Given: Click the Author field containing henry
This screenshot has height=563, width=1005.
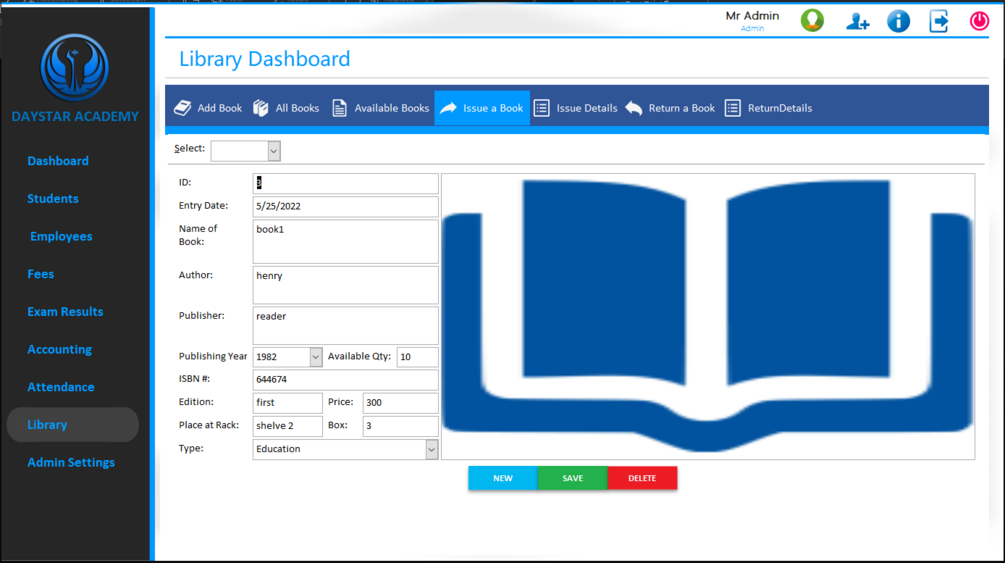Looking at the screenshot, I should click(x=345, y=285).
